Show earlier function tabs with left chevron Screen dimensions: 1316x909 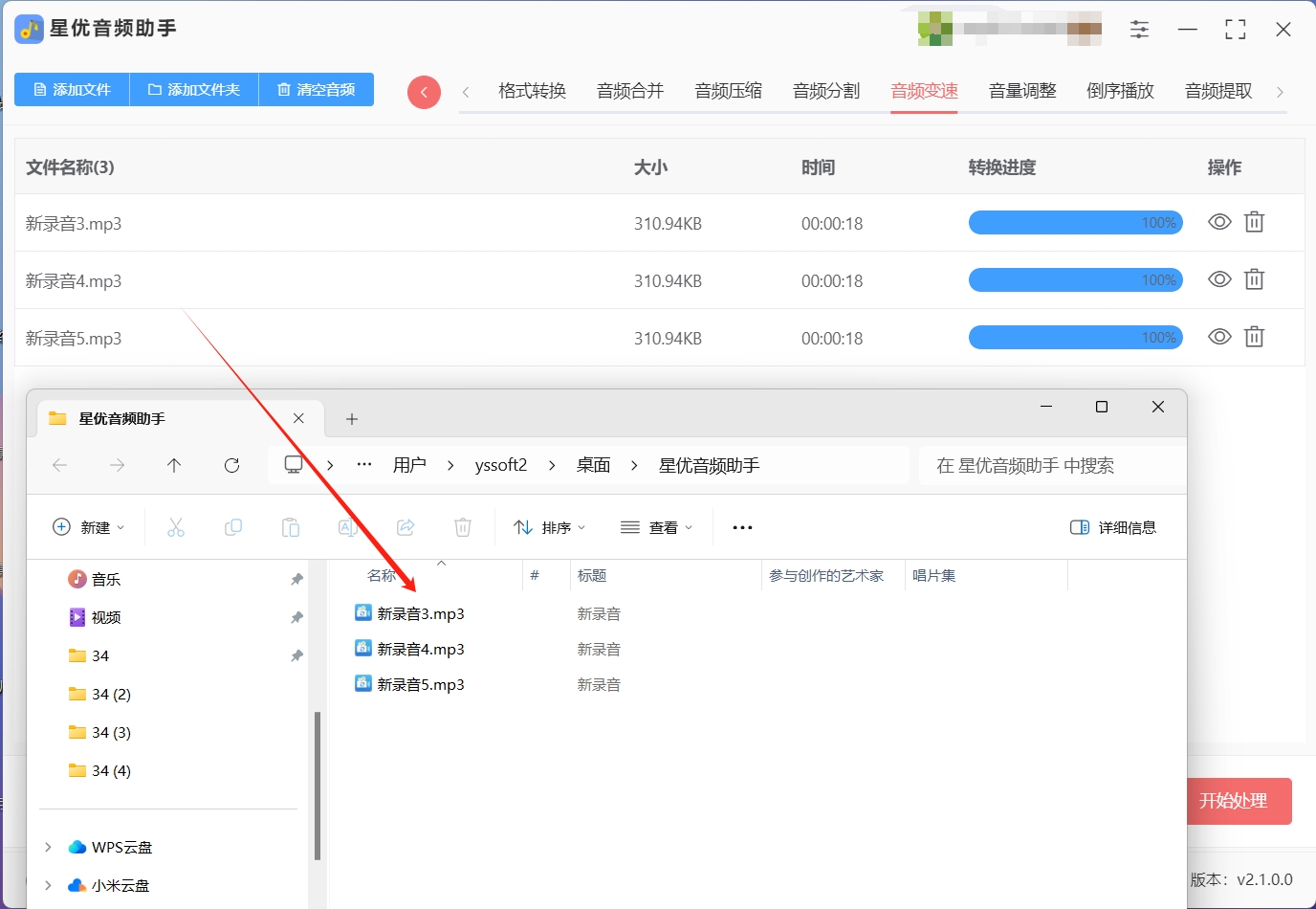[466, 92]
